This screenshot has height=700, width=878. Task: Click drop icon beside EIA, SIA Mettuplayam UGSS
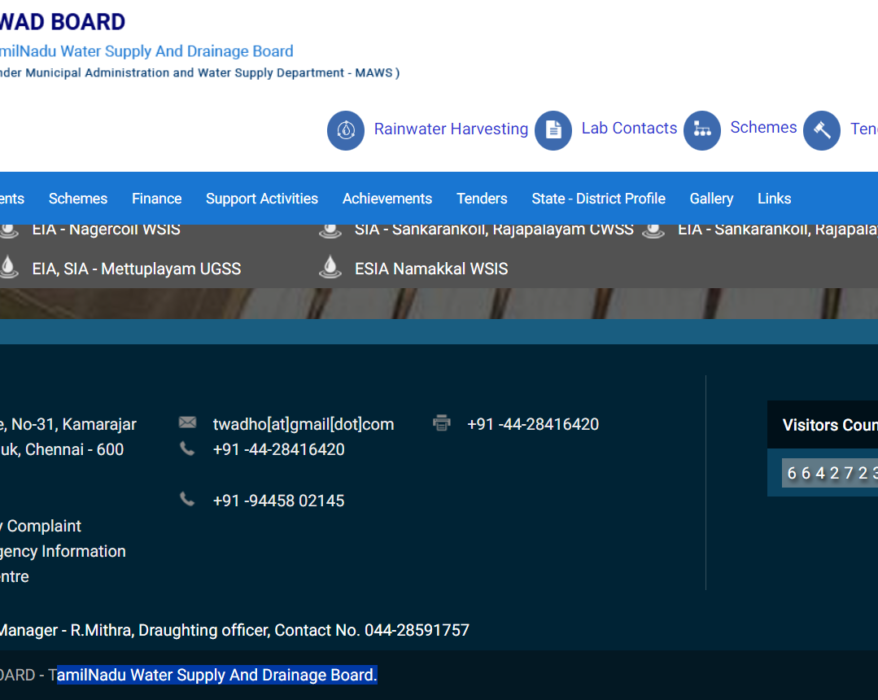[x=8, y=267]
